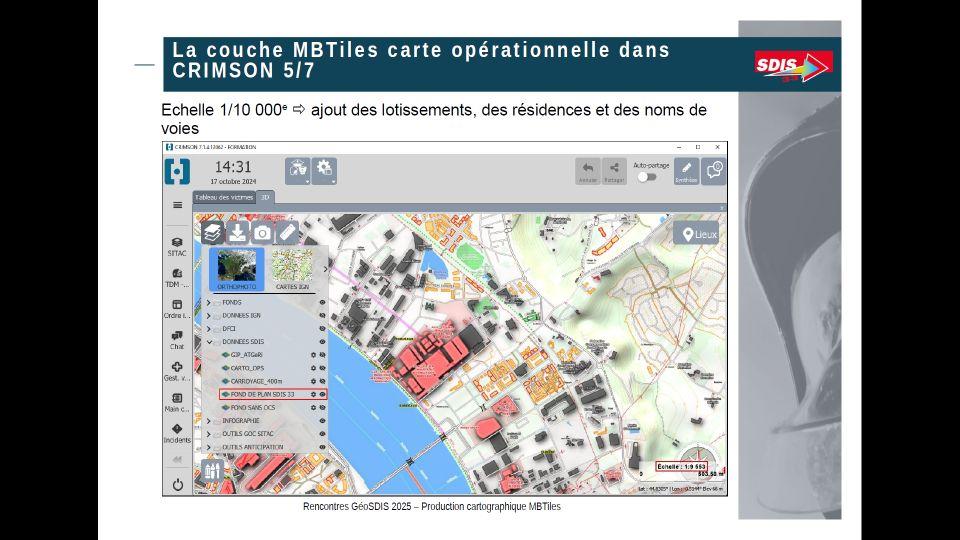This screenshot has height=540, width=960.
Task: Click the compass rose on the map
Action: pos(696,460)
